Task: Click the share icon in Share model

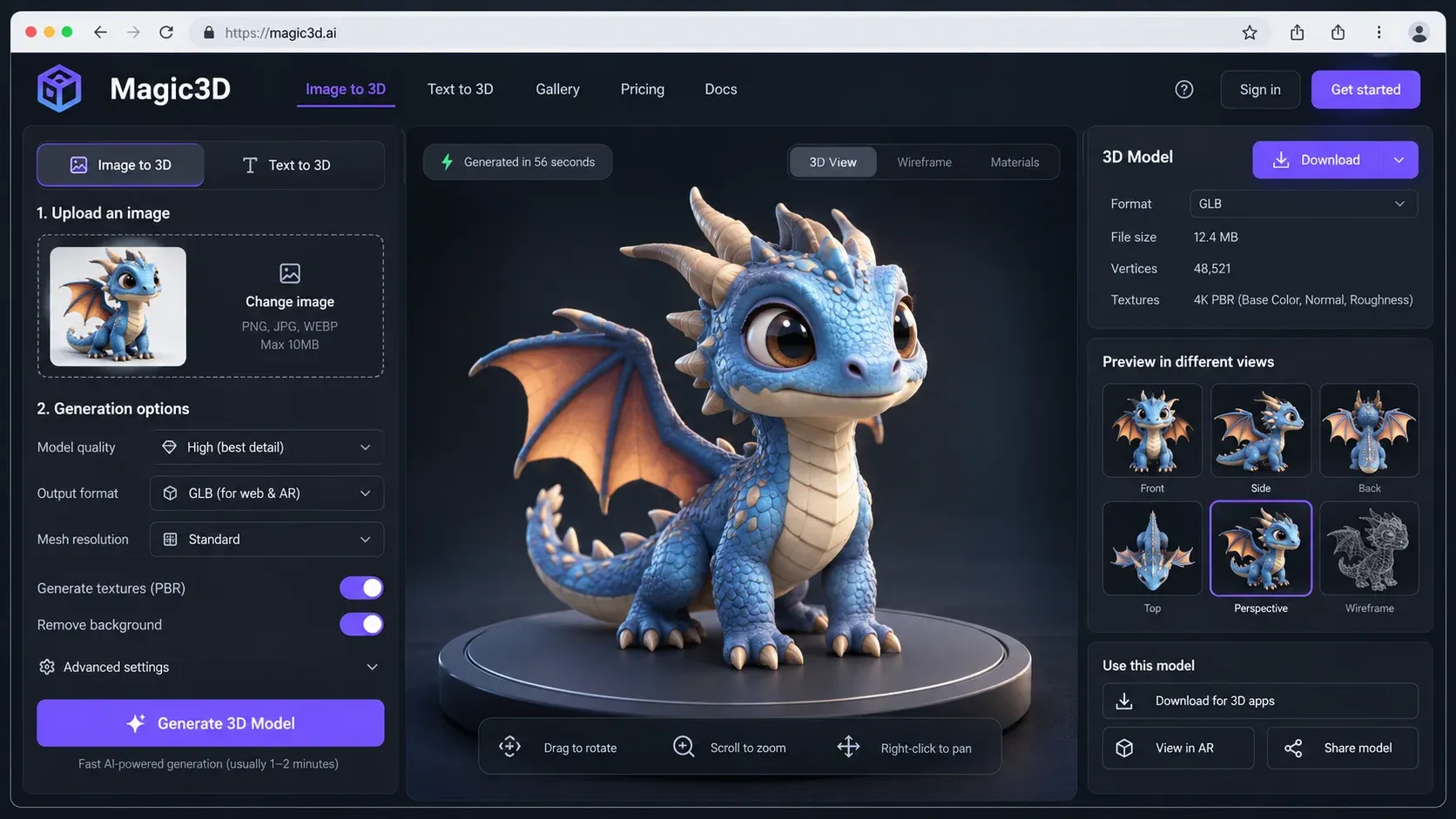Action: coord(1293,748)
